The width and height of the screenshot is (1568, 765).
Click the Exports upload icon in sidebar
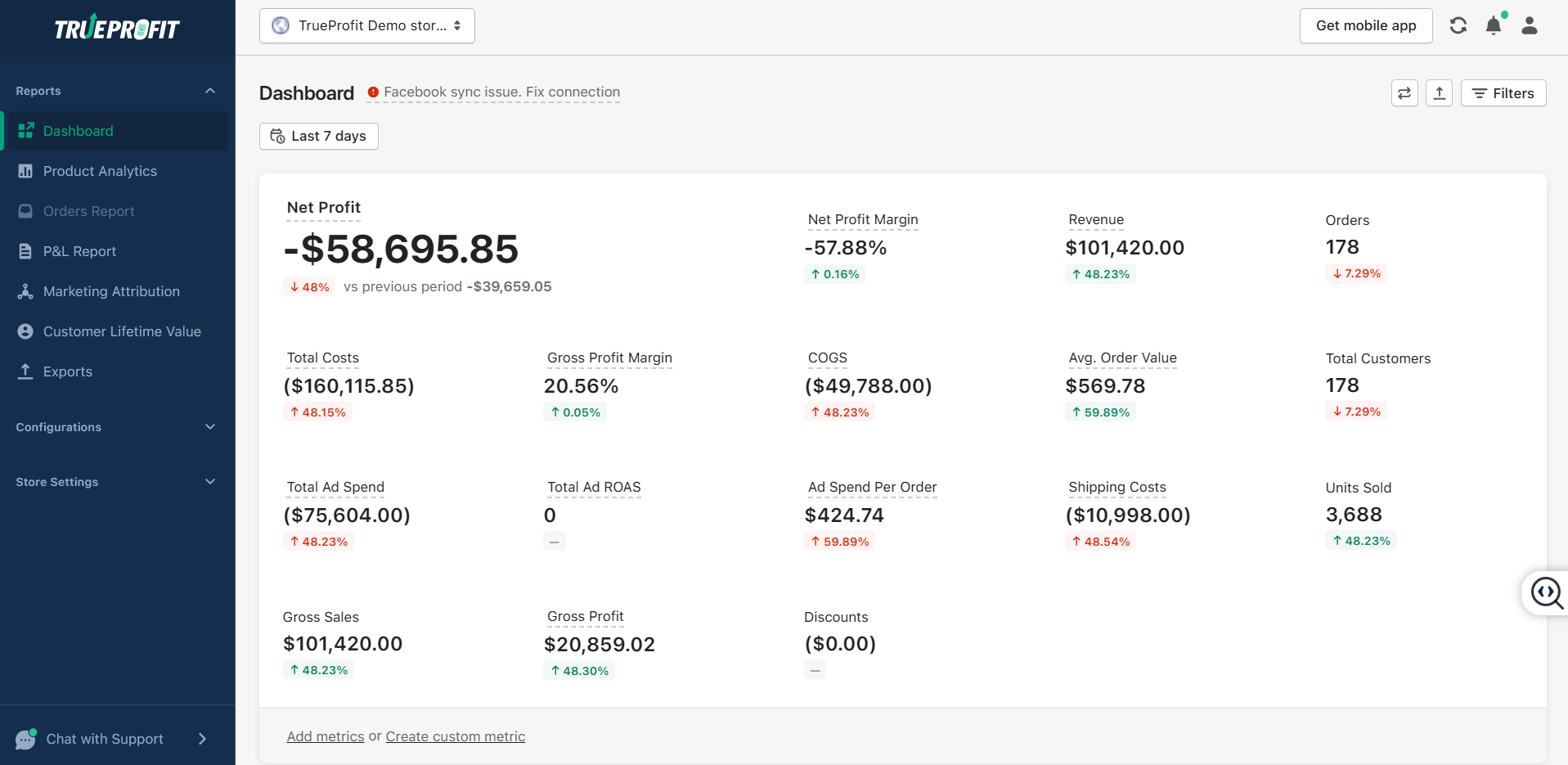tap(25, 371)
